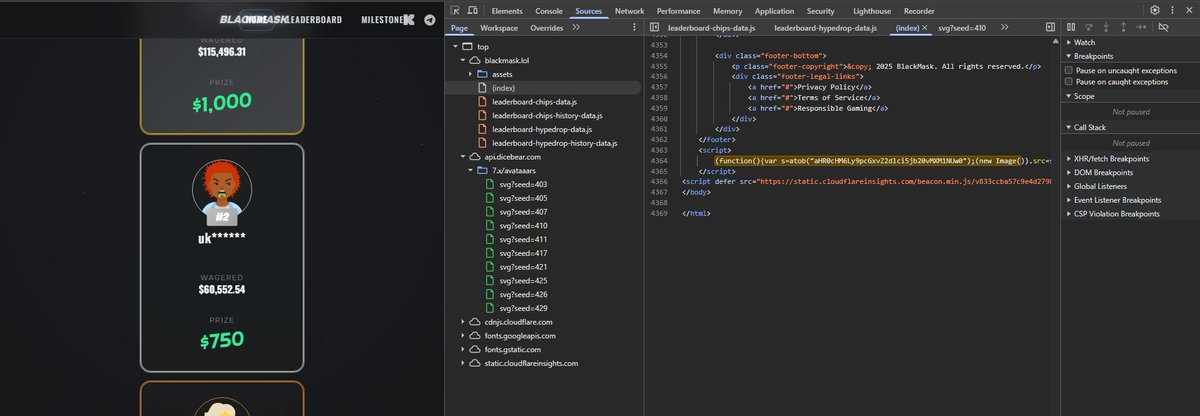
Task: Open the Performance panel
Action: [678, 10]
